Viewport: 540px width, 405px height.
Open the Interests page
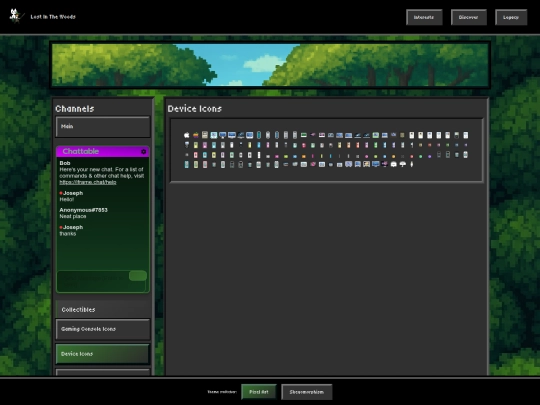click(x=424, y=17)
